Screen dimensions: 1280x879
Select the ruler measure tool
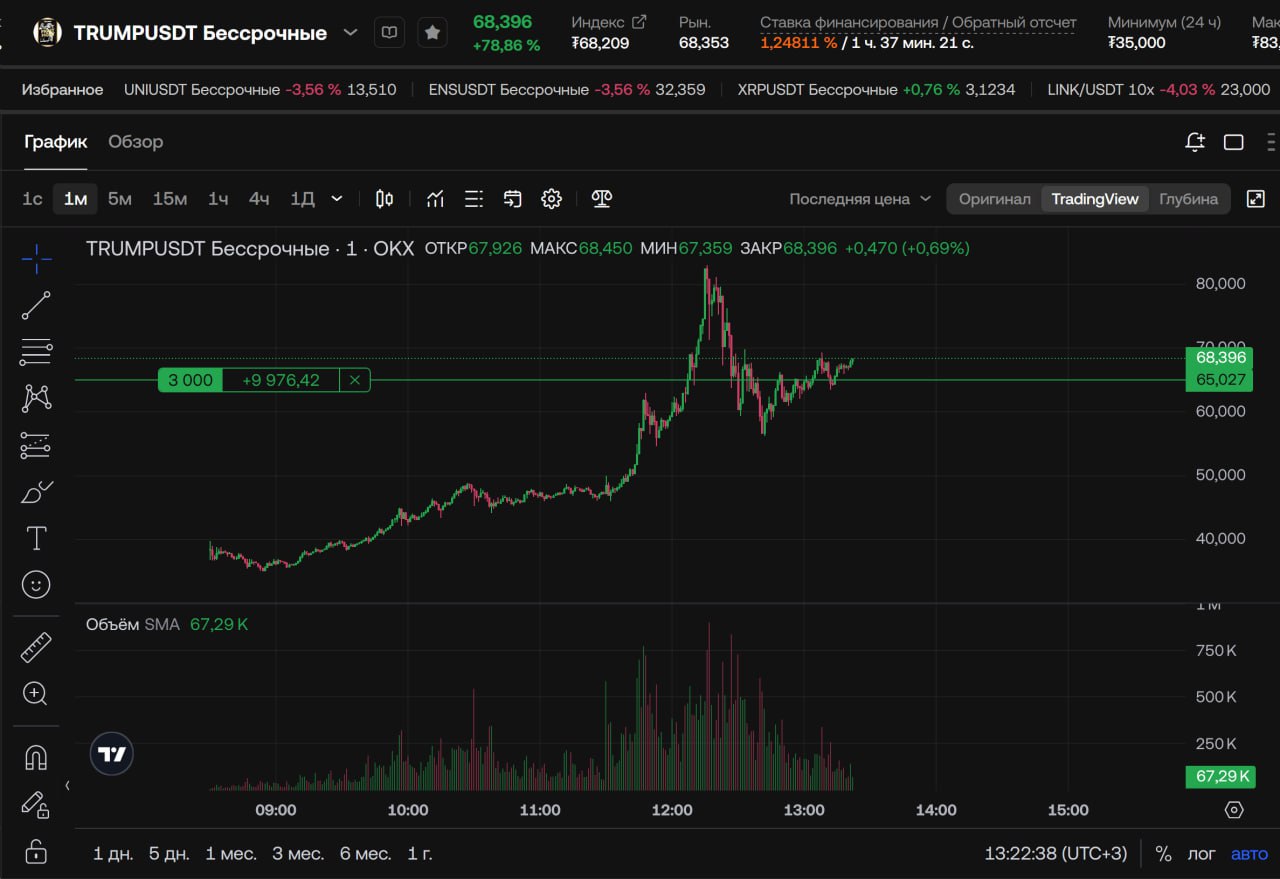36,647
